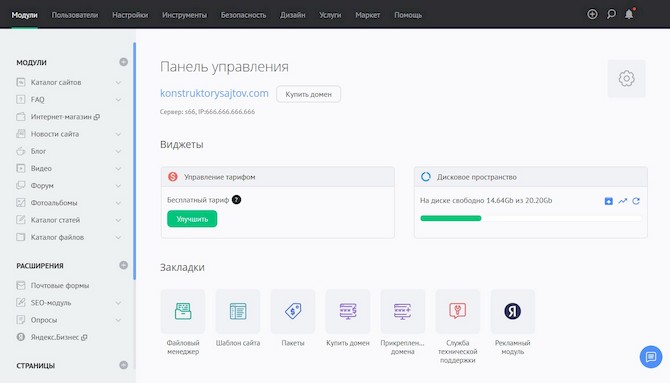Click the plus icon in the top bar
Image resolution: width=670 pixels, height=383 pixels.
point(592,14)
